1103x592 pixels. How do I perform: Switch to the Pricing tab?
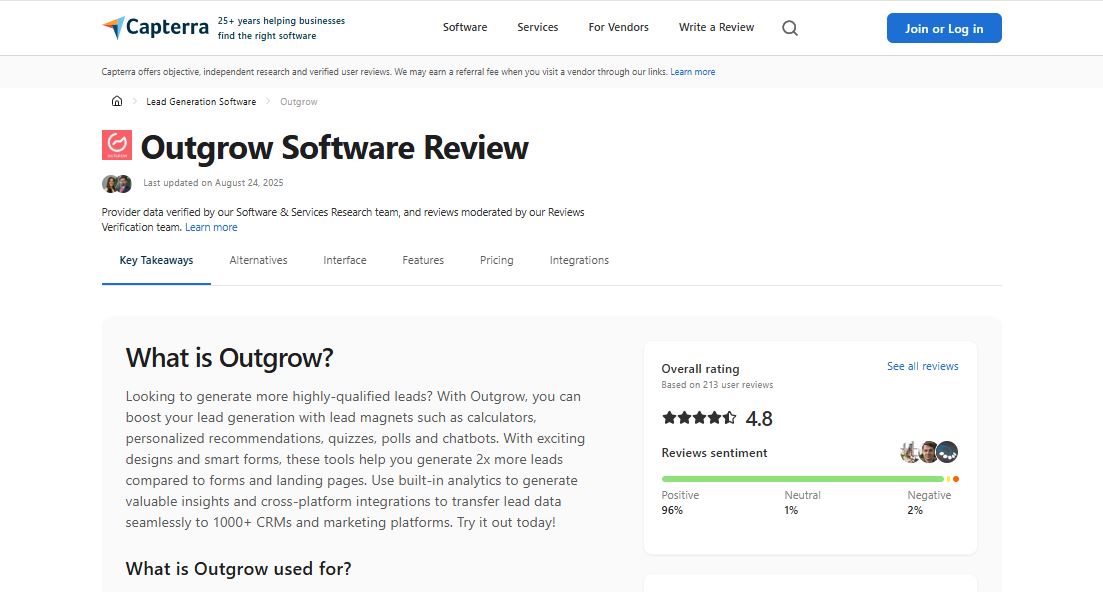pyautogui.click(x=496, y=260)
